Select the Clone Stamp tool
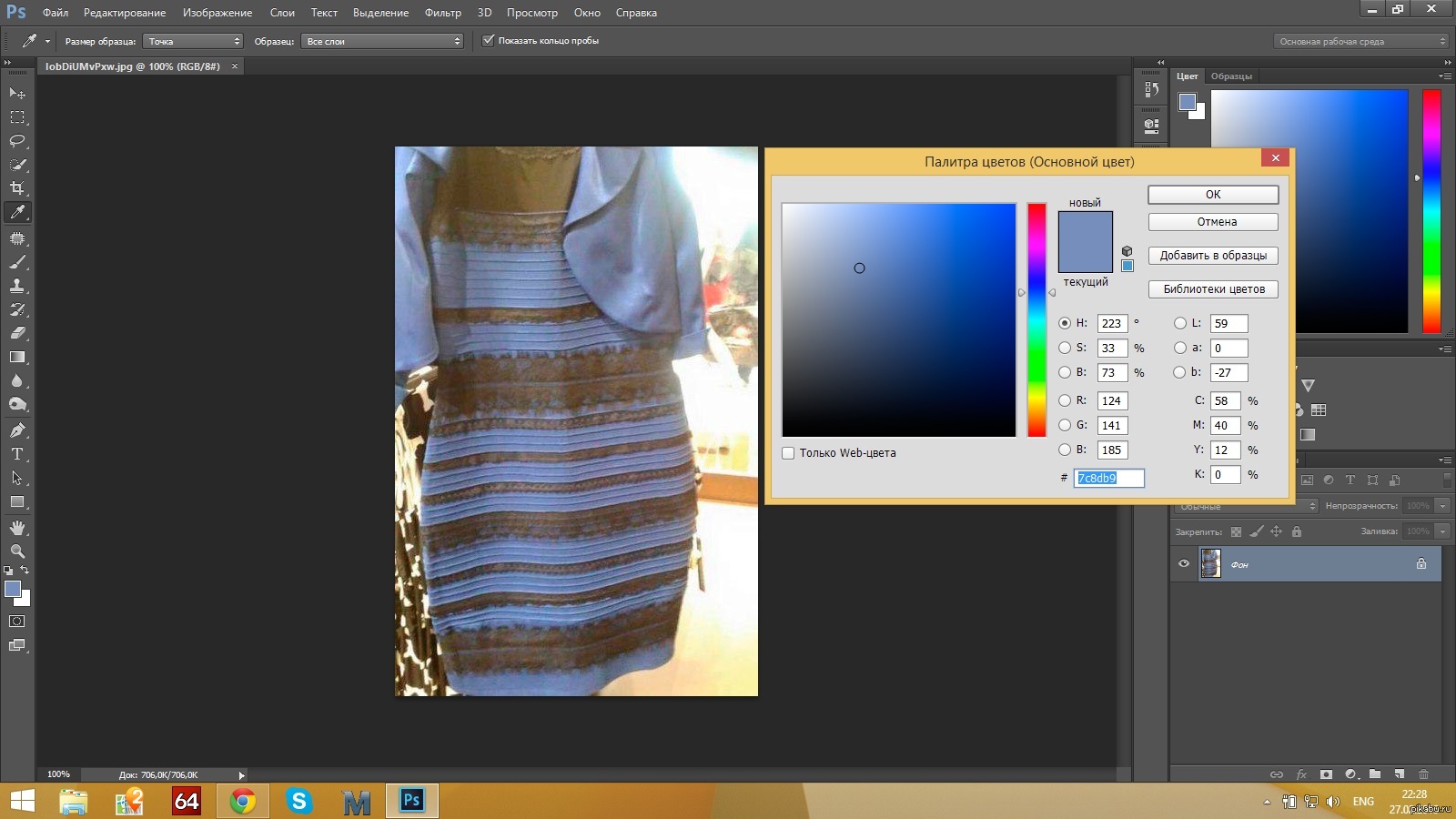Image resolution: width=1456 pixels, height=819 pixels. [17, 286]
